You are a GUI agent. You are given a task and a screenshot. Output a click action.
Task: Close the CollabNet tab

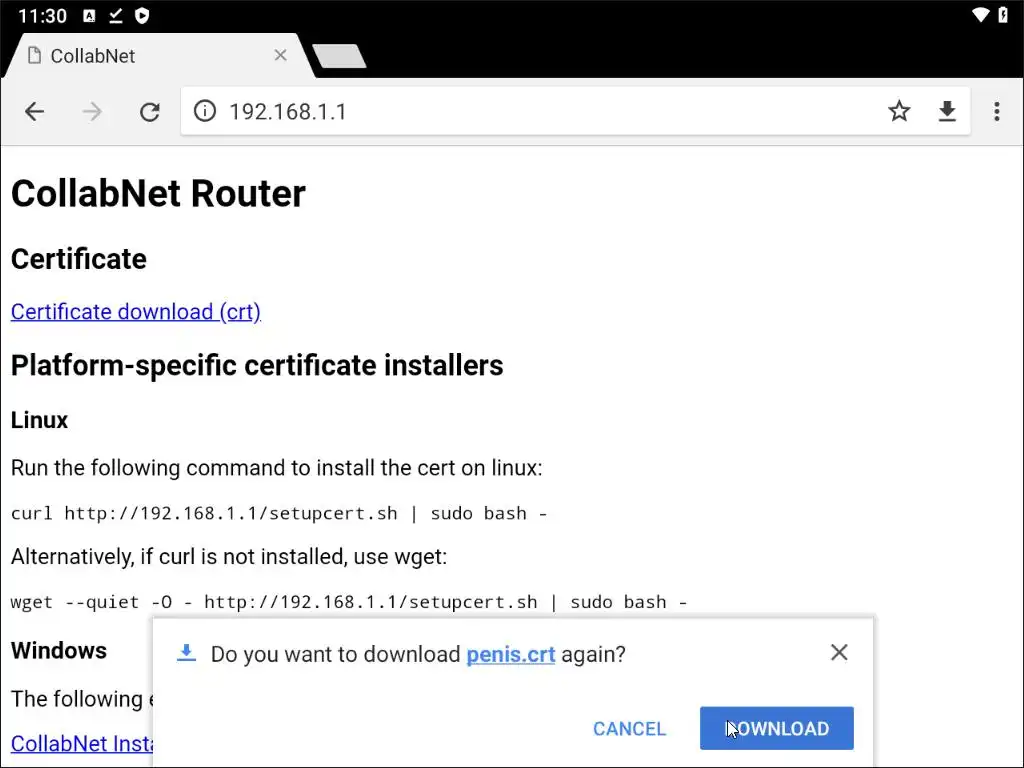coord(280,56)
